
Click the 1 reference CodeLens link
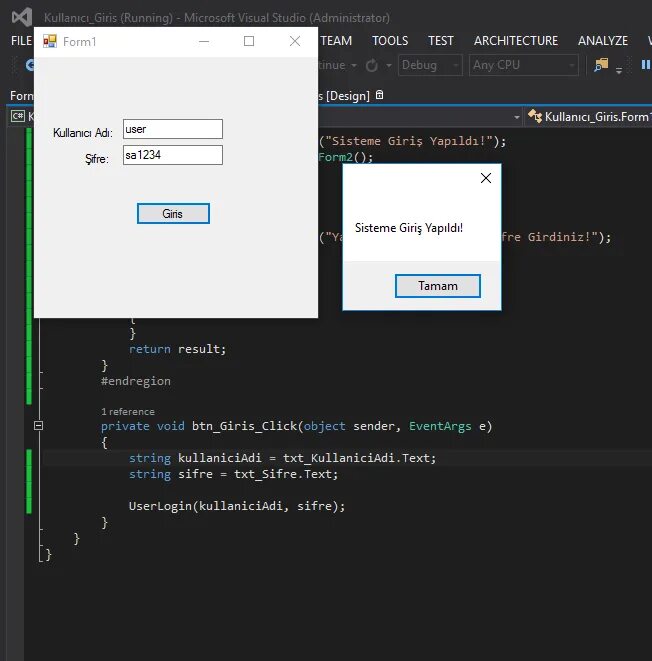click(128, 411)
